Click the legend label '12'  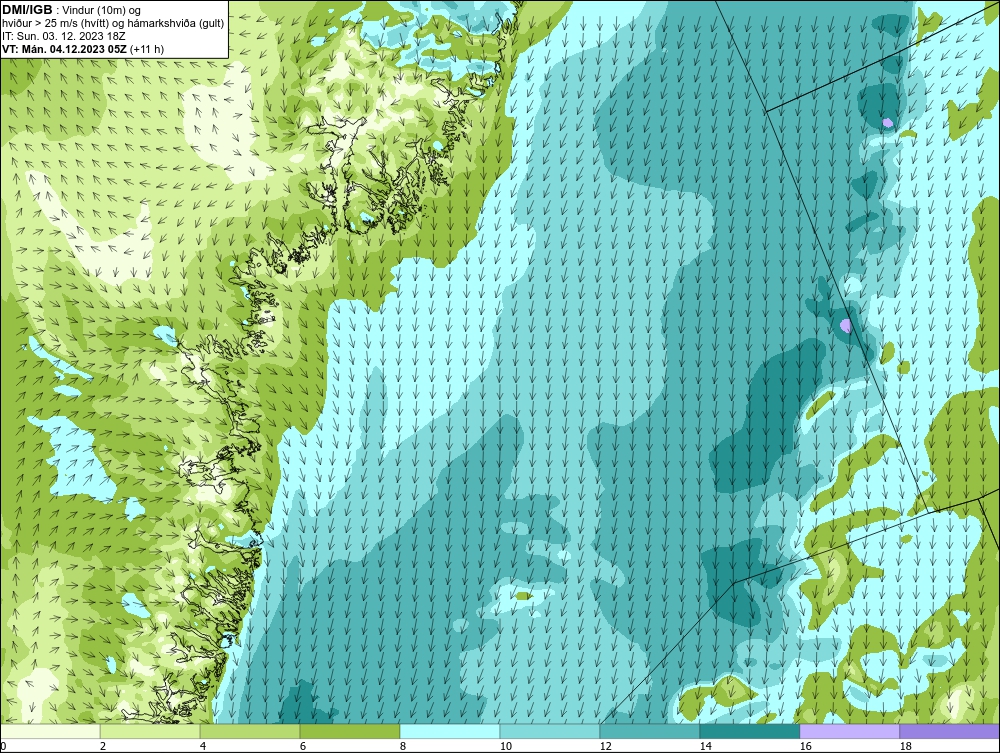606,746
